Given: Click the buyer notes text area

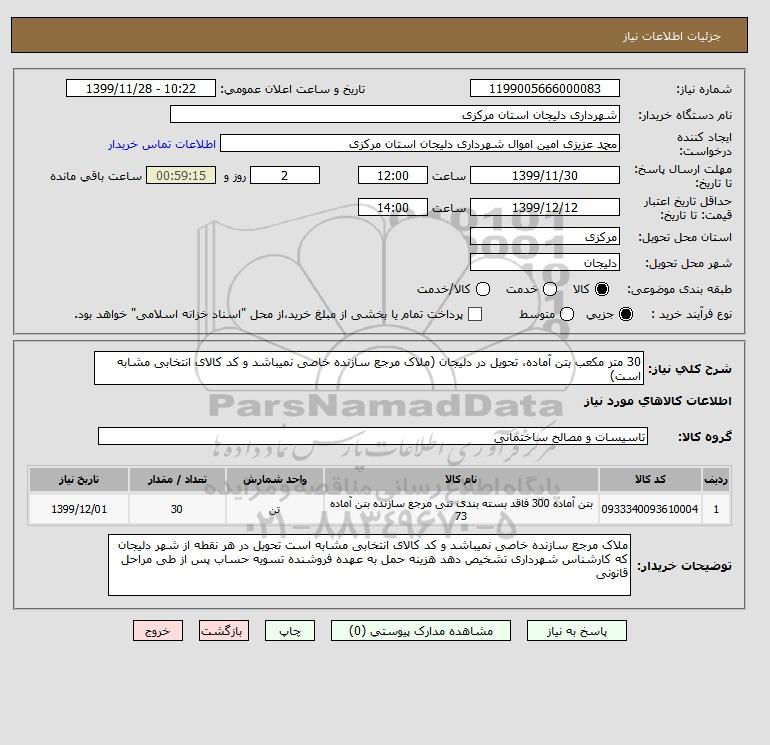Looking at the screenshot, I should pos(369,565).
